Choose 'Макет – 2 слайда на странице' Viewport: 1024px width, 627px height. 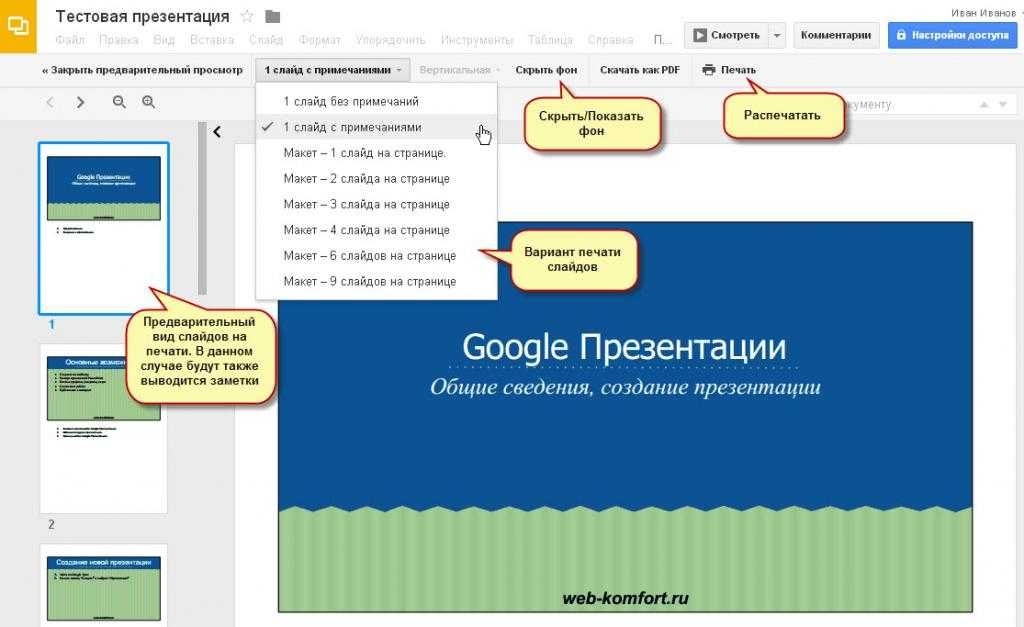pyautogui.click(x=376, y=178)
